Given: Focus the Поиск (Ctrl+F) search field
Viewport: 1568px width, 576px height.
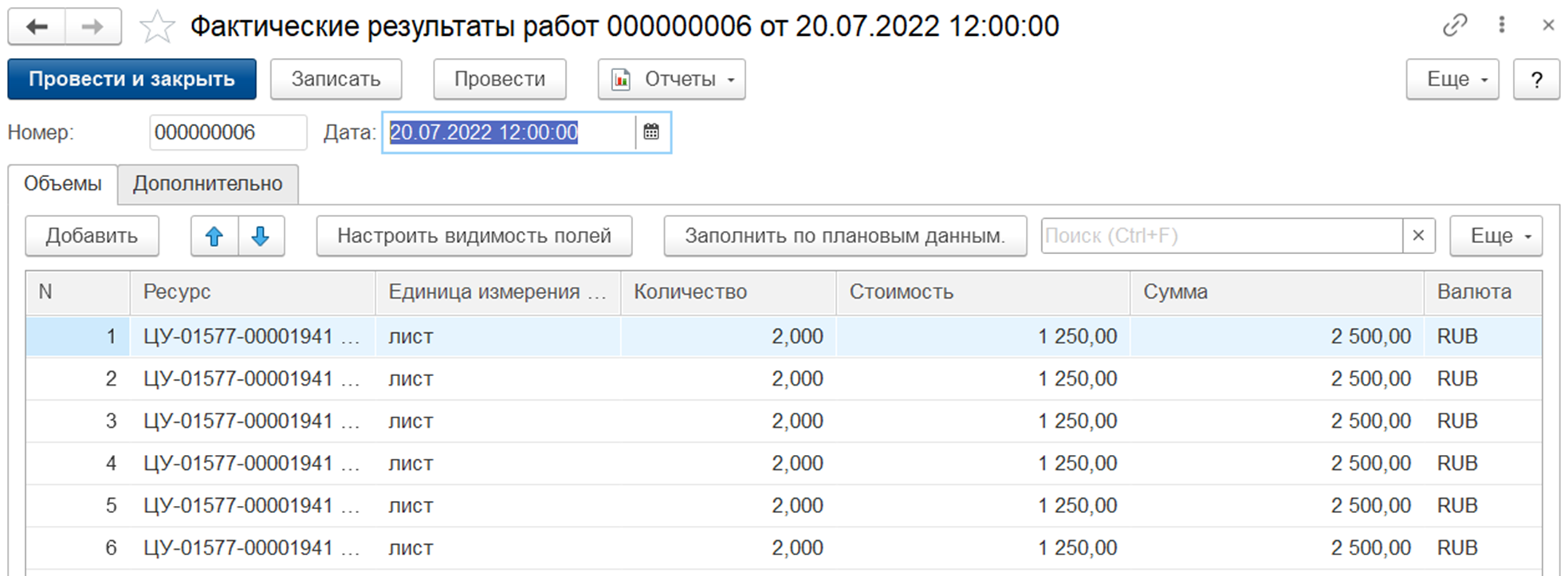Looking at the screenshot, I should (1220, 236).
